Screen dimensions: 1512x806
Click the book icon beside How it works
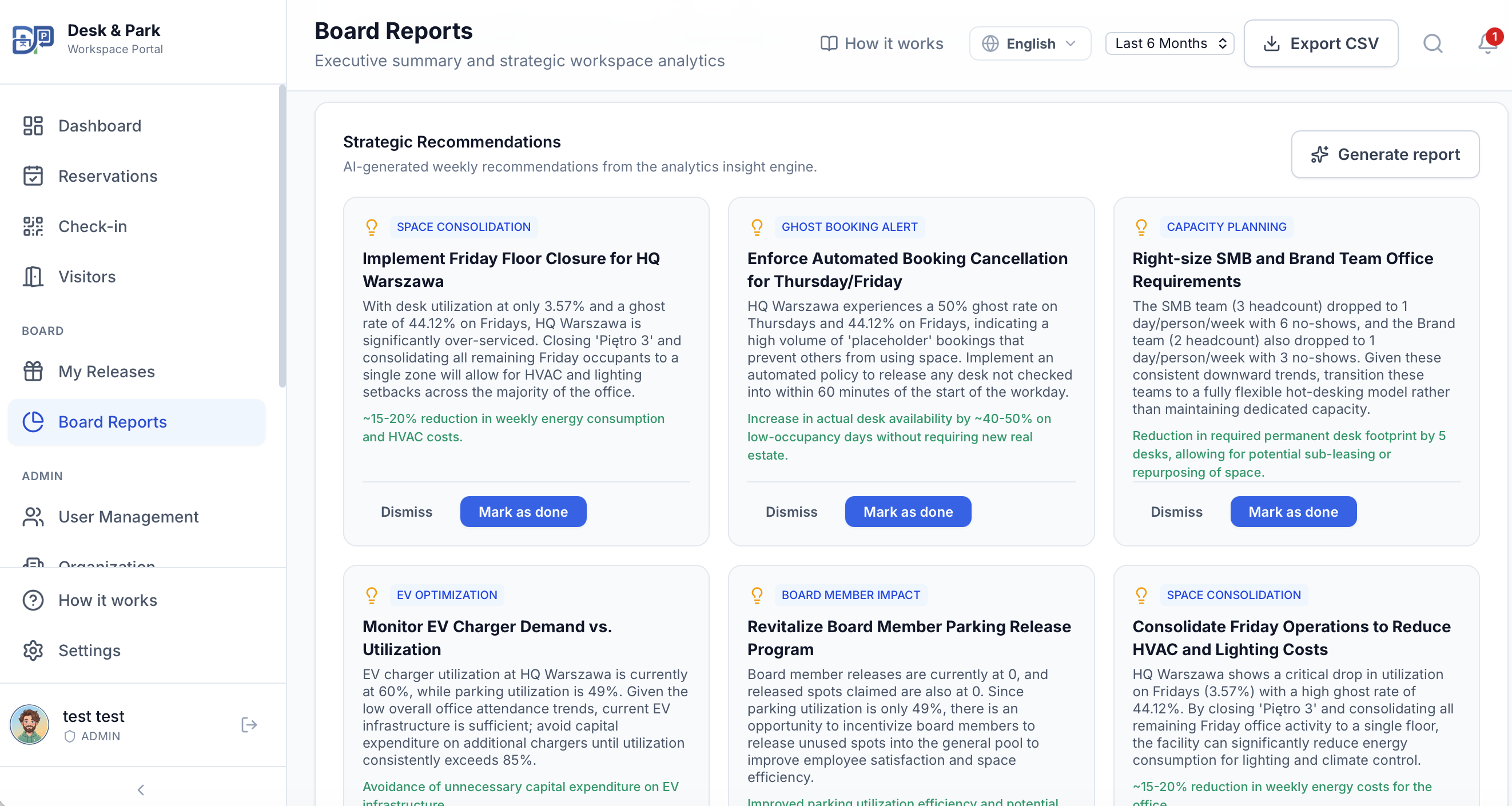[829, 43]
